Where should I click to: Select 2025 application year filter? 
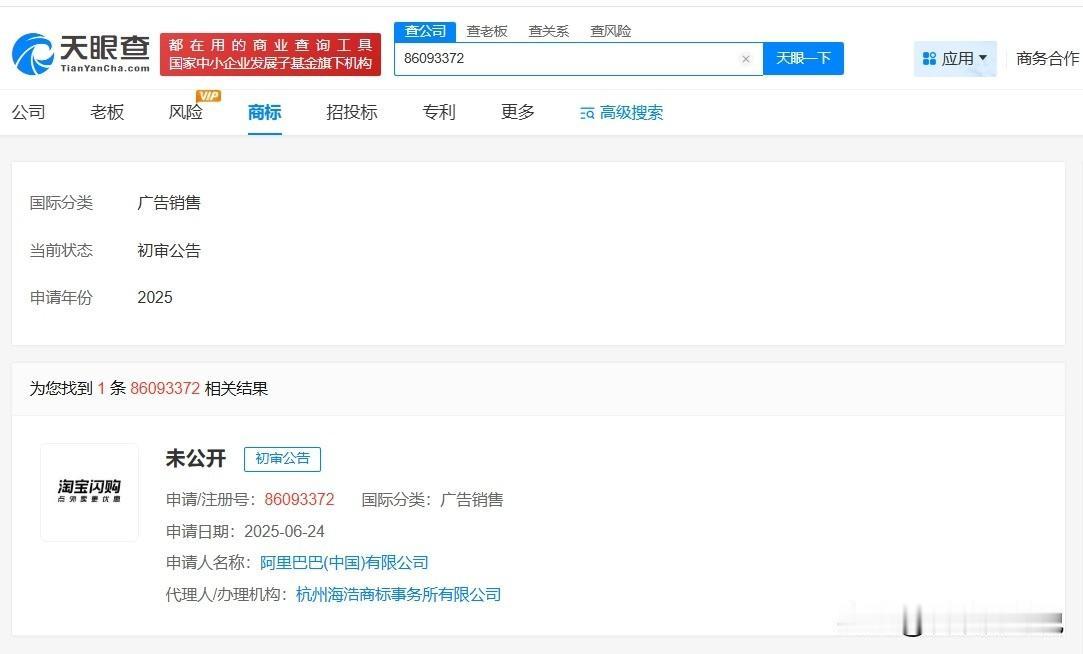(155, 298)
